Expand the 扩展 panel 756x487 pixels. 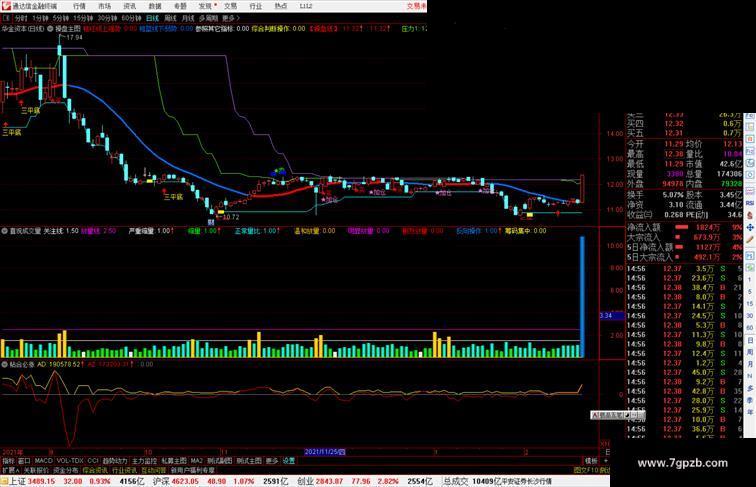click(x=10, y=470)
